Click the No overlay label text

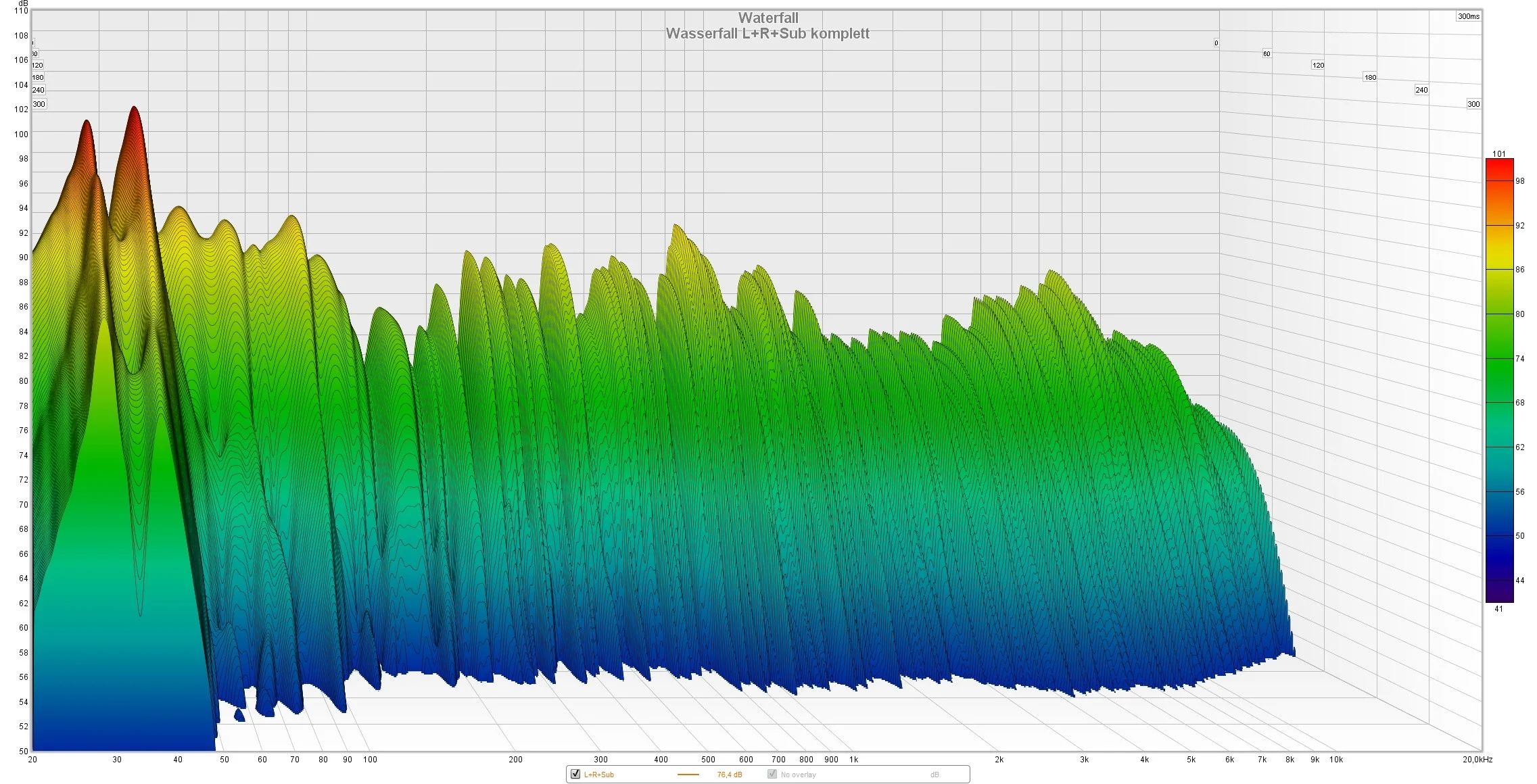click(799, 775)
